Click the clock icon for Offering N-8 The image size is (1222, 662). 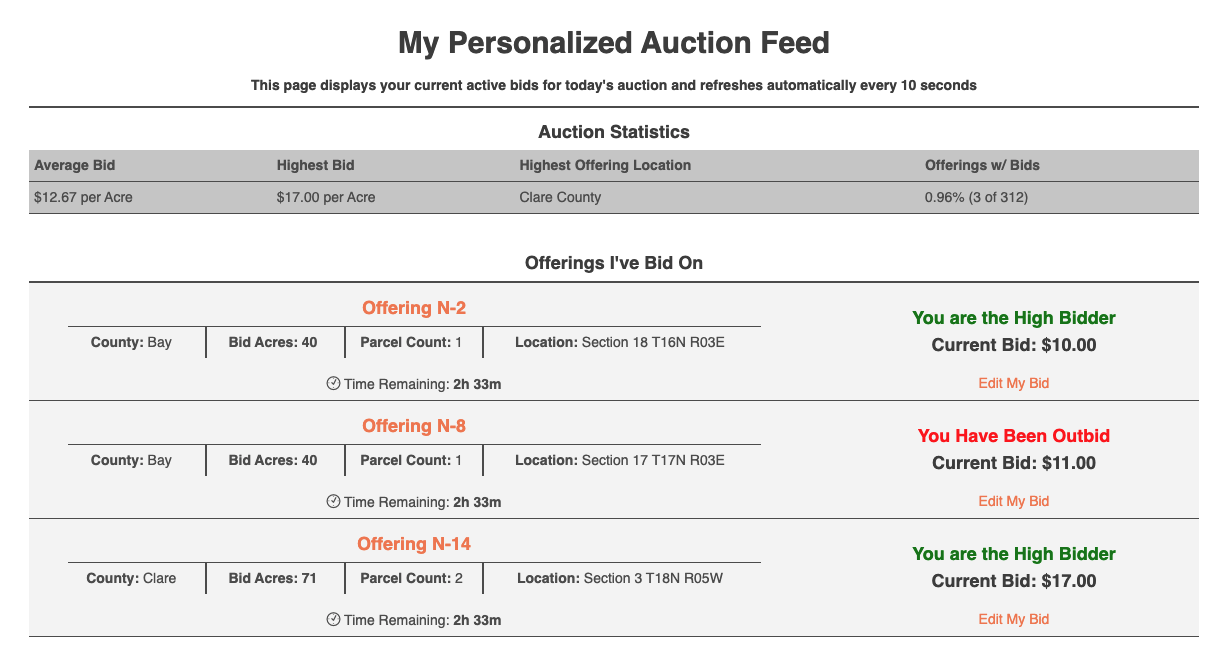point(334,501)
